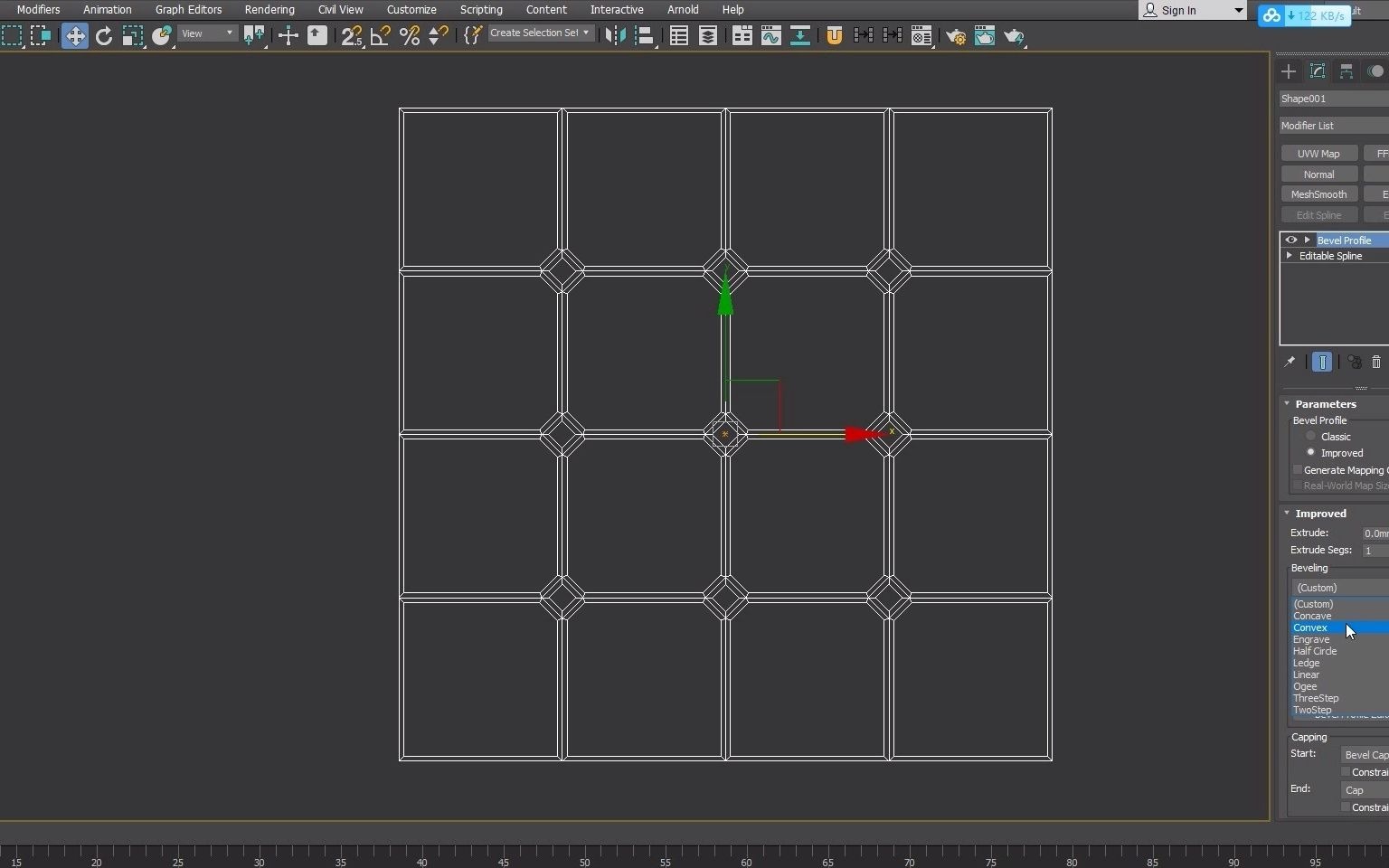1389x868 pixels.
Task: Activate the Select and Rotate tool
Action: 104,36
